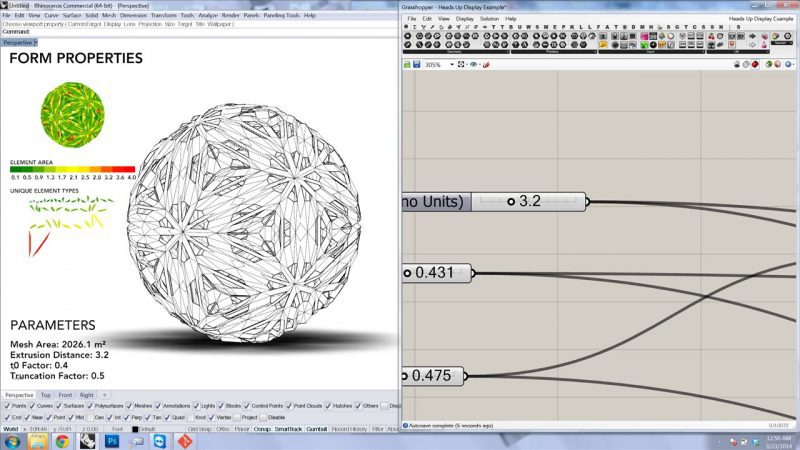Click the Grasshopper open file icon

406,64
